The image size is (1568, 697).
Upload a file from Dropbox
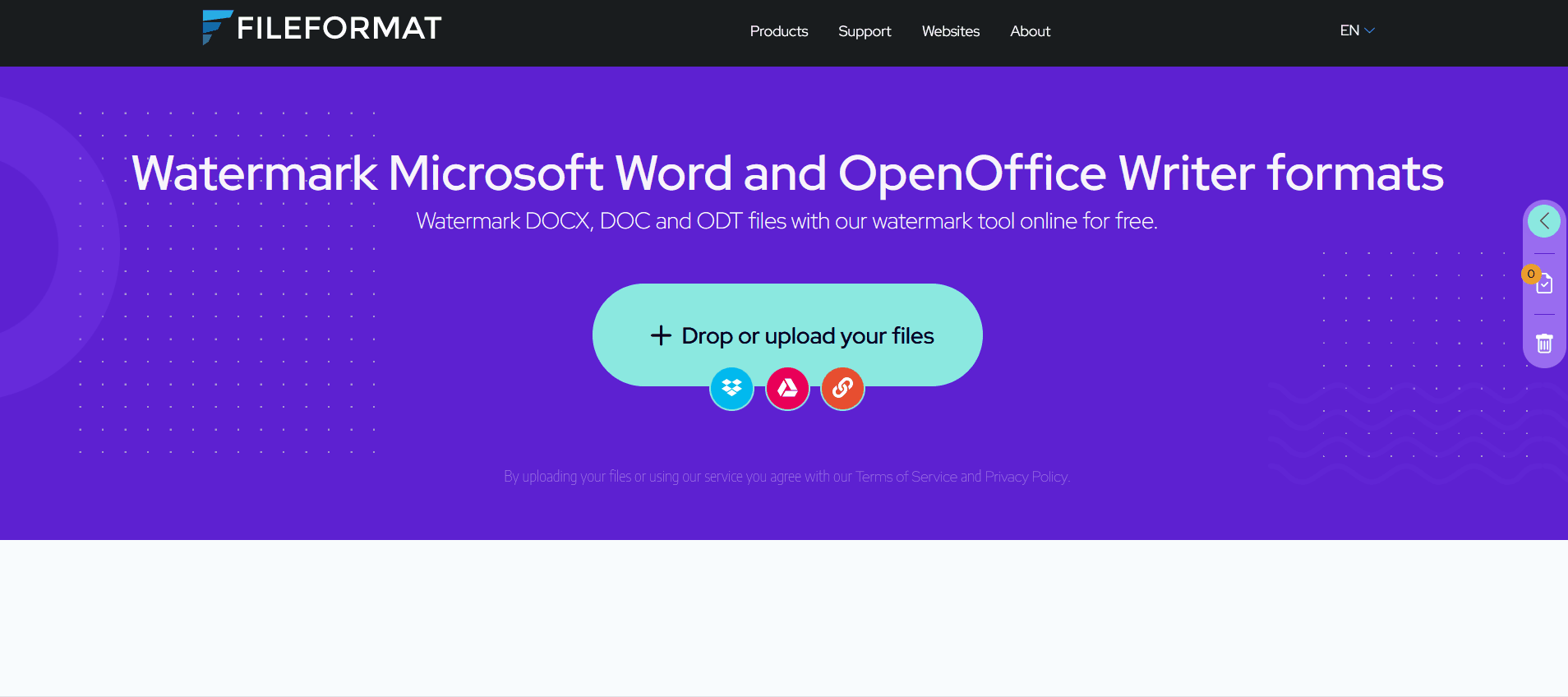coord(731,388)
